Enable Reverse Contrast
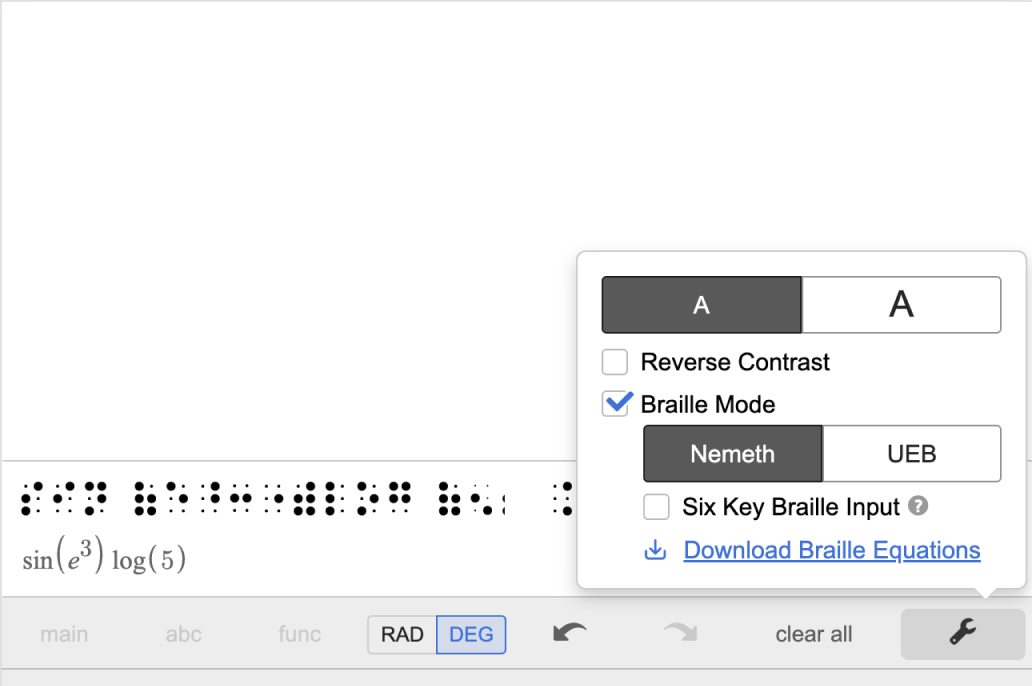Viewport: 1032px width, 686px height. tap(614, 362)
